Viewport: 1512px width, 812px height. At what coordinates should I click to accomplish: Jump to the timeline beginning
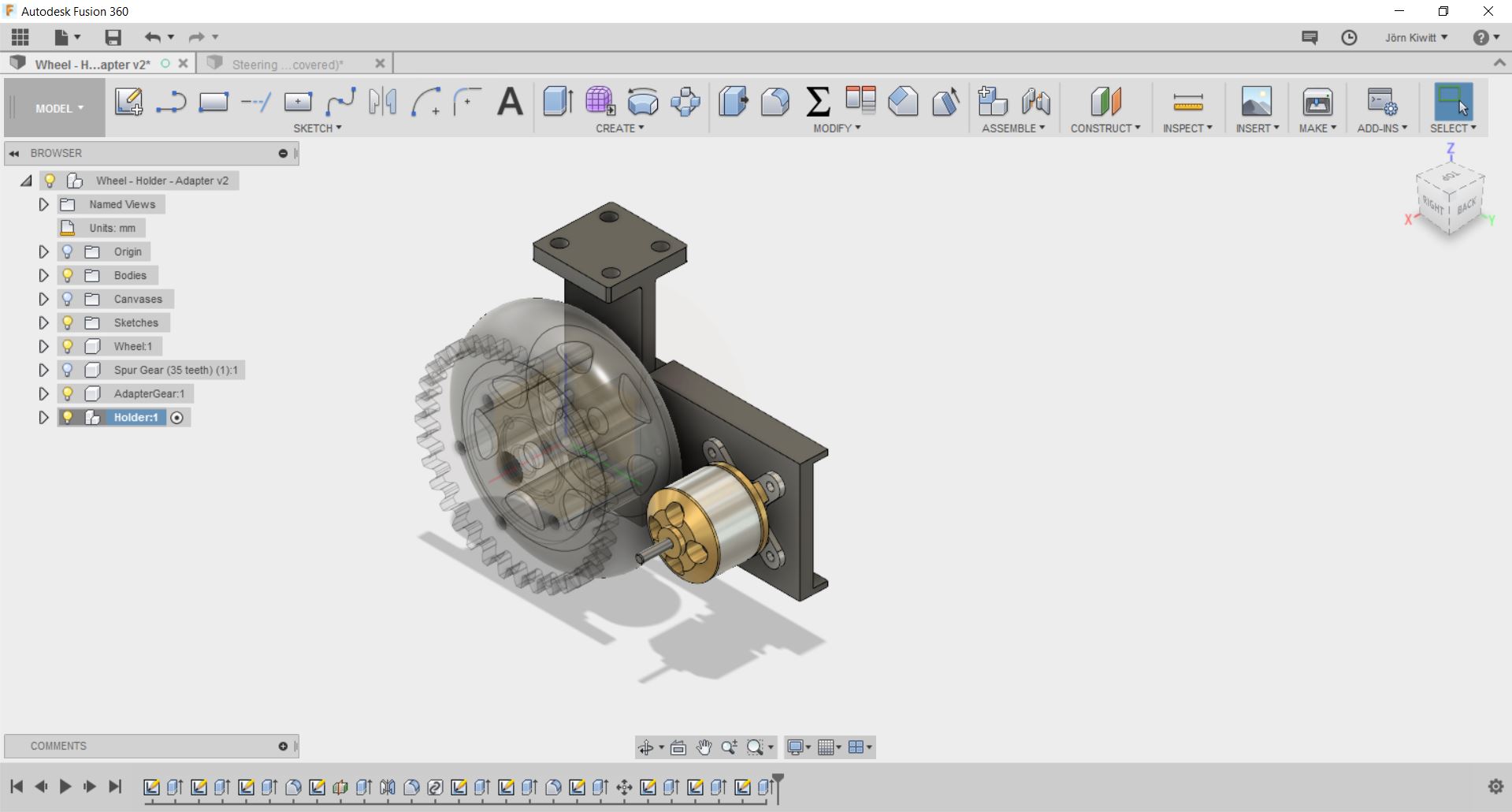pyautogui.click(x=17, y=786)
